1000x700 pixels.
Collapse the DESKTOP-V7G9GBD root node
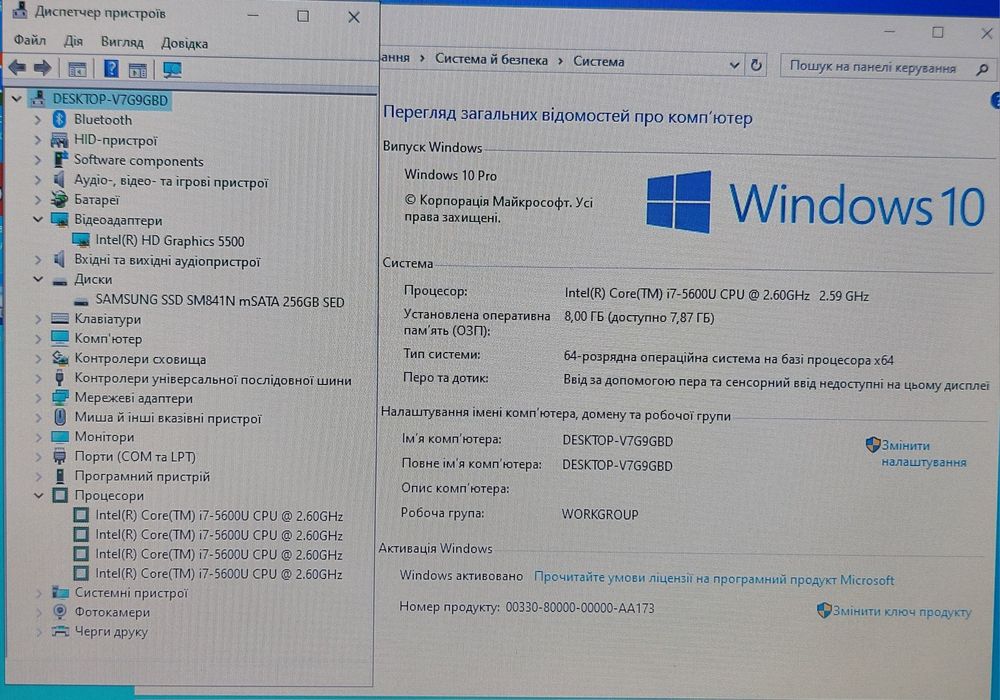tap(17, 99)
